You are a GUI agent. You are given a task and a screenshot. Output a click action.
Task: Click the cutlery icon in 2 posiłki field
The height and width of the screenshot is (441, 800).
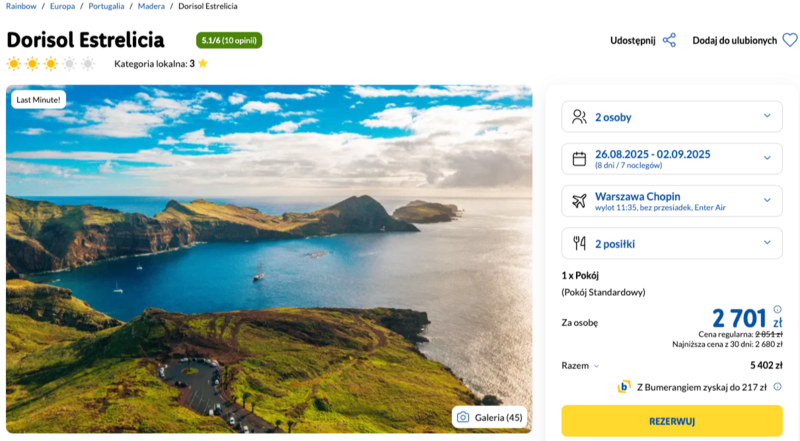click(x=579, y=243)
